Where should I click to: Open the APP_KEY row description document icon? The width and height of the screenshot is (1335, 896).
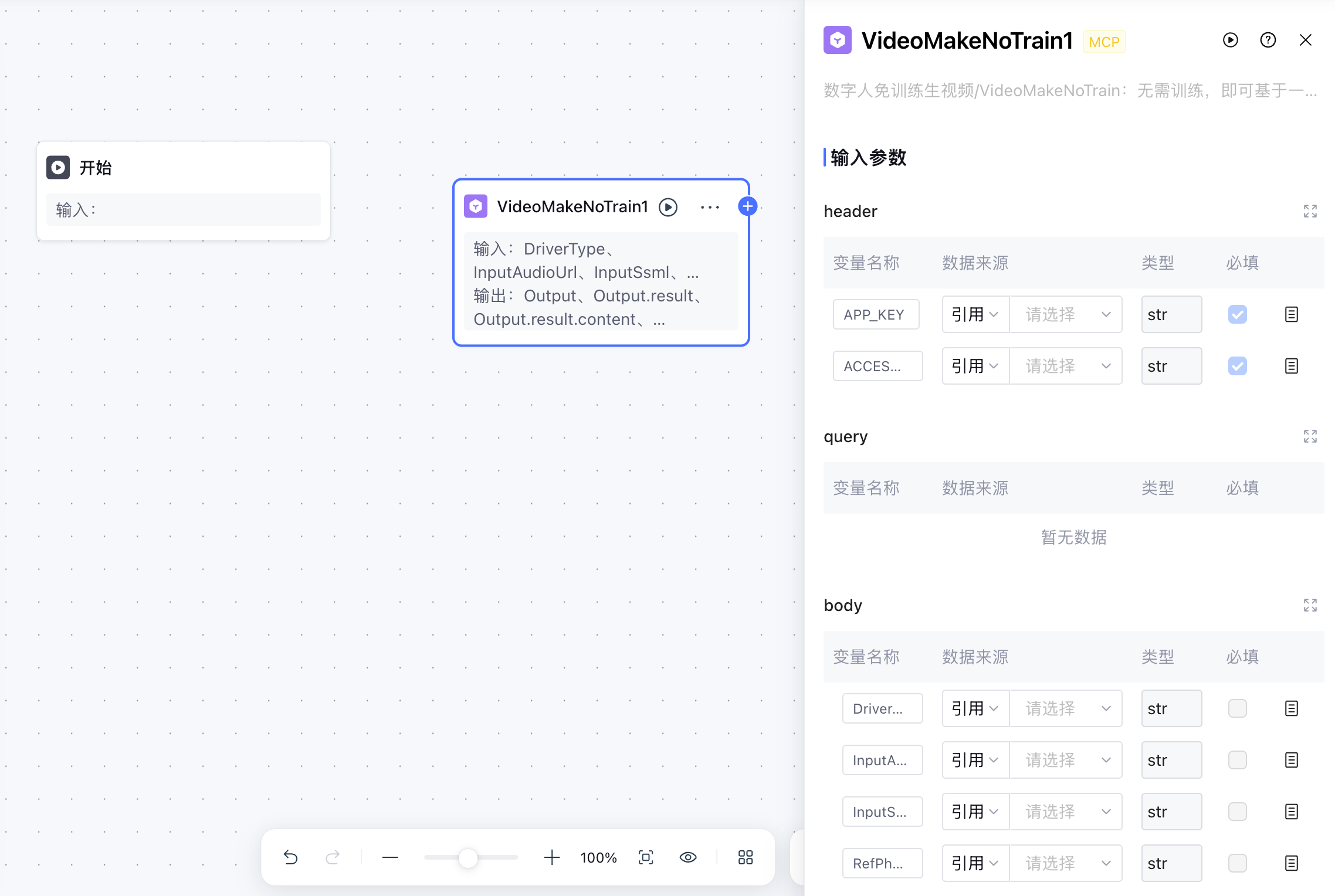click(1291, 314)
